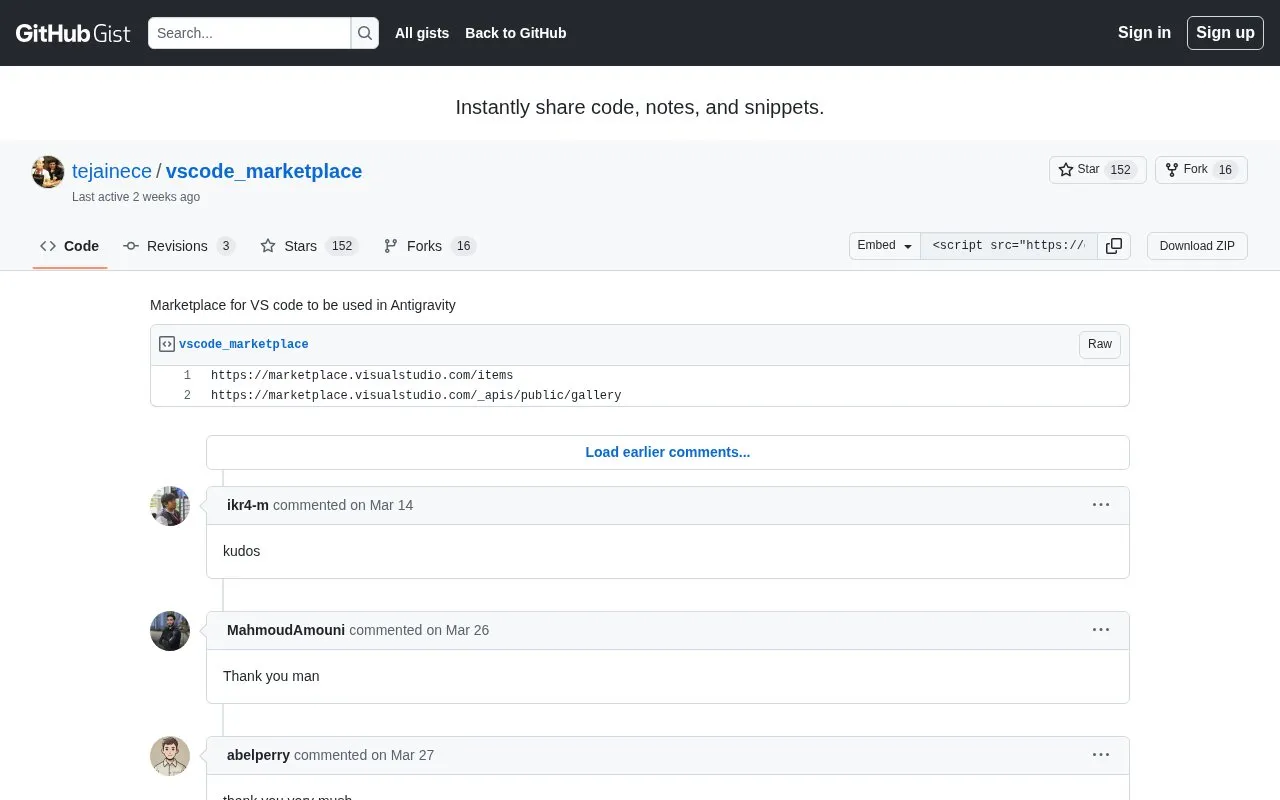
Task: Click the search magnifier button
Action: [365, 33]
